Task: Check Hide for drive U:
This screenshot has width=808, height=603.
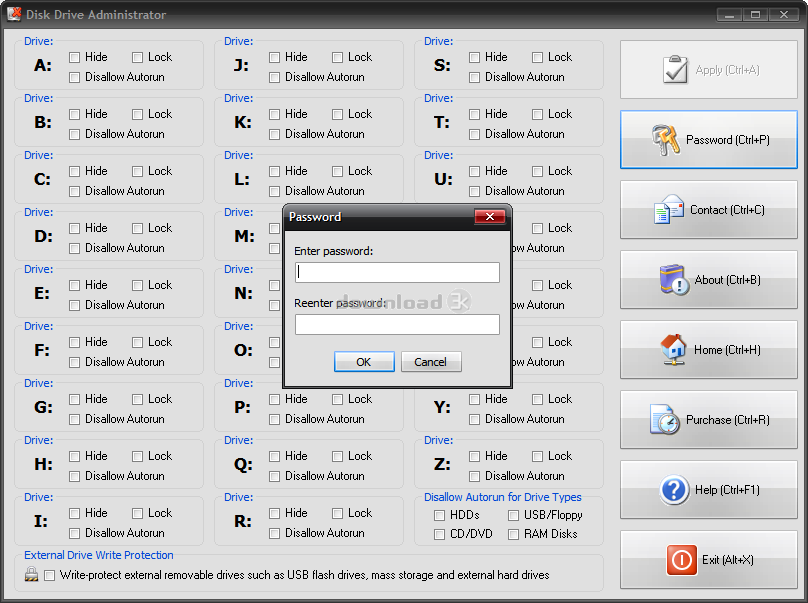Action: [x=475, y=171]
